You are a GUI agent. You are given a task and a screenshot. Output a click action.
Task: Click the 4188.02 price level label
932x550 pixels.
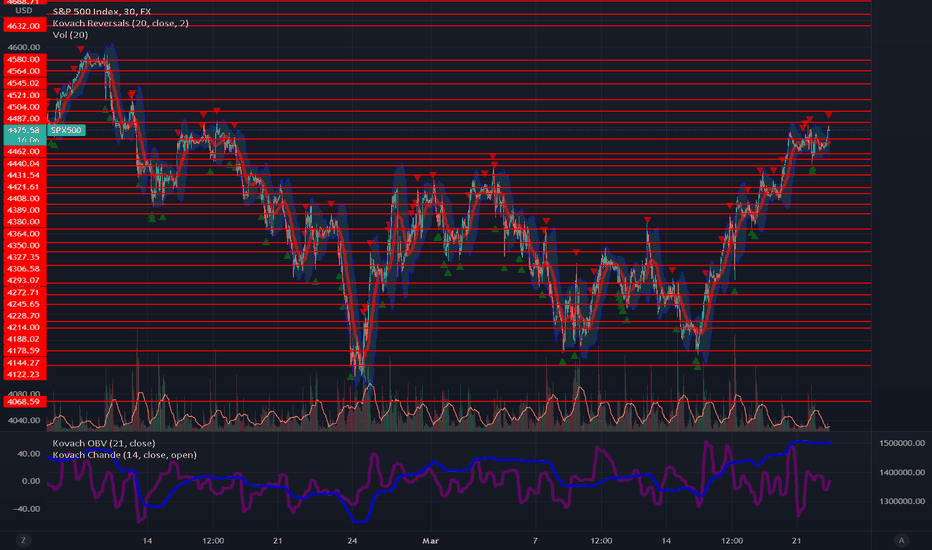[24, 339]
